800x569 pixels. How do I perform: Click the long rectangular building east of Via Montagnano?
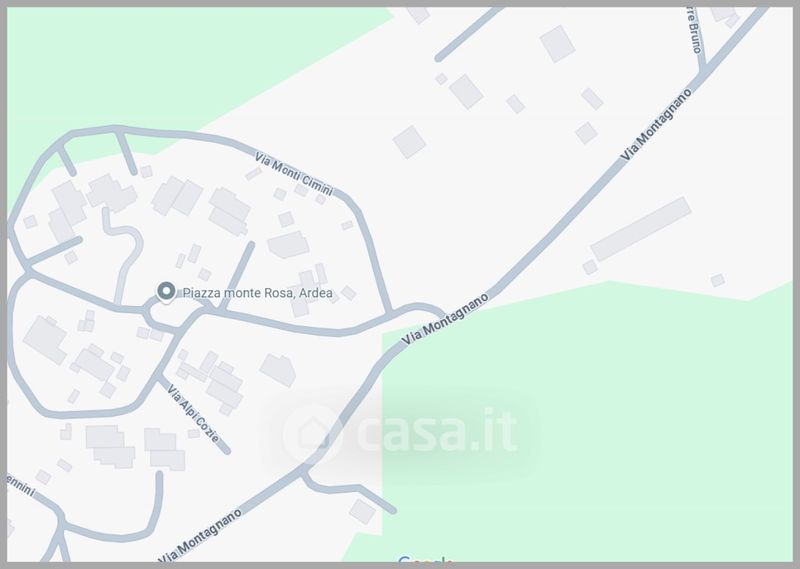(x=641, y=229)
